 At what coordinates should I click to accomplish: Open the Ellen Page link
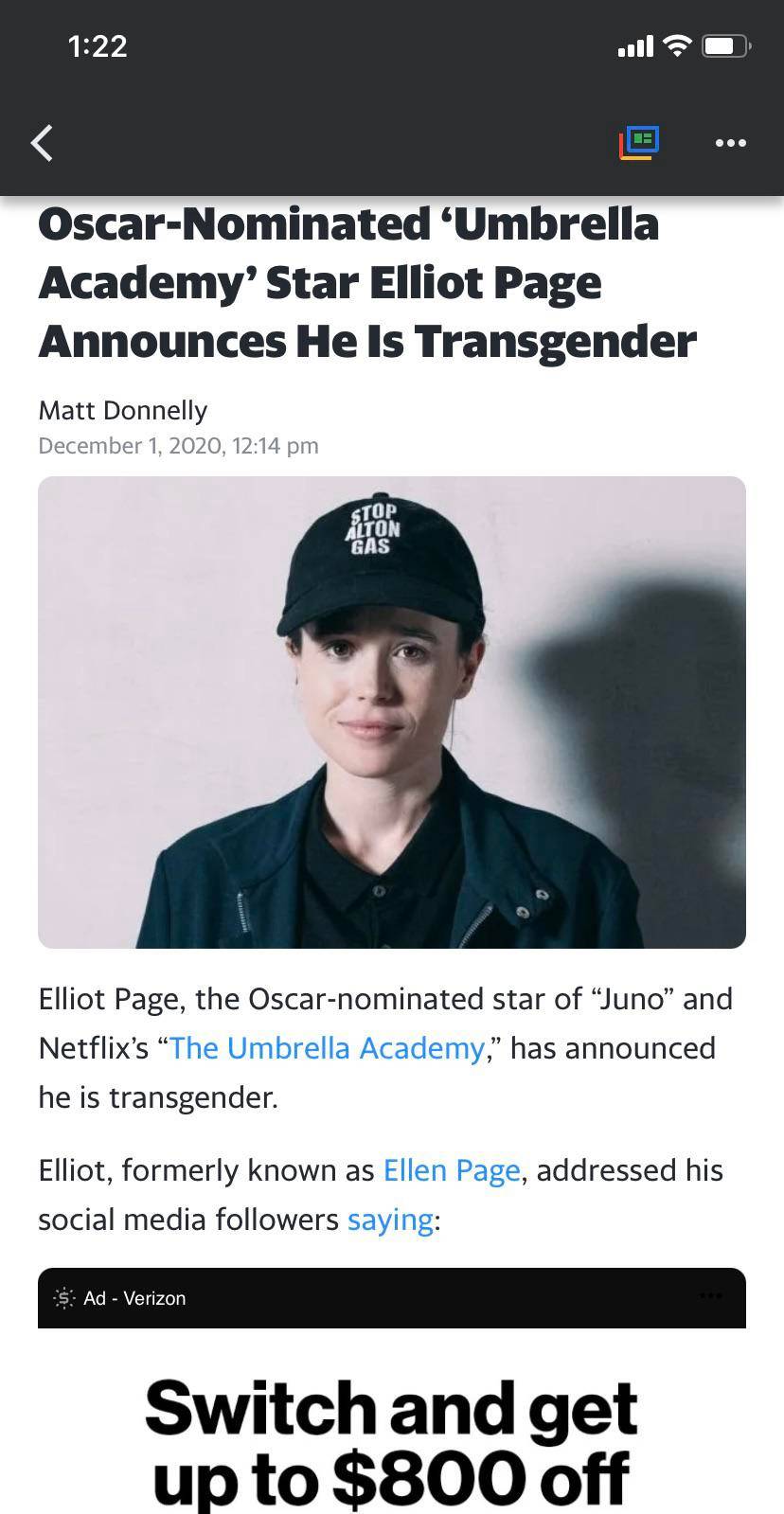point(452,1170)
